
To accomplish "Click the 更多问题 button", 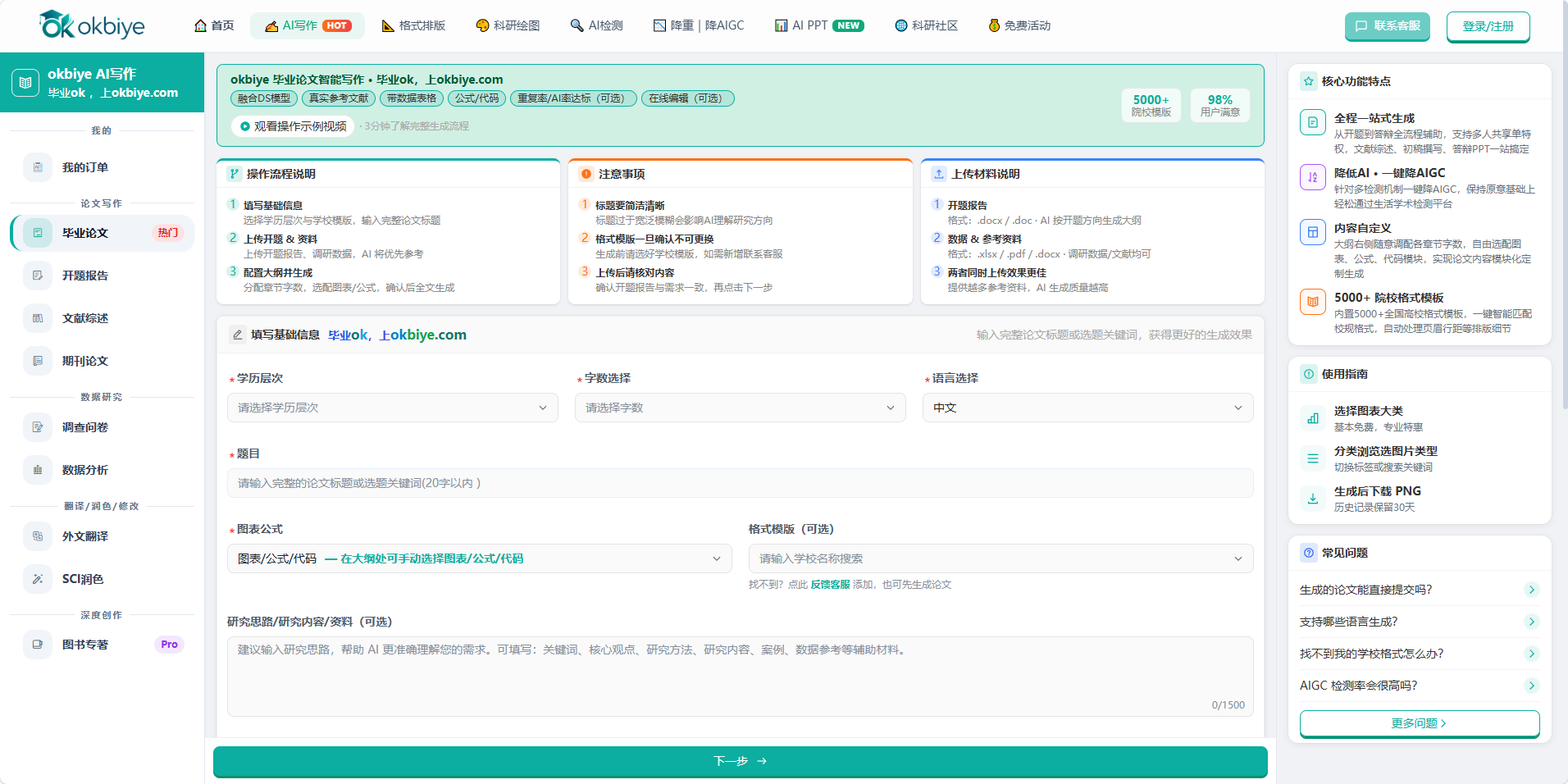I will [1420, 723].
